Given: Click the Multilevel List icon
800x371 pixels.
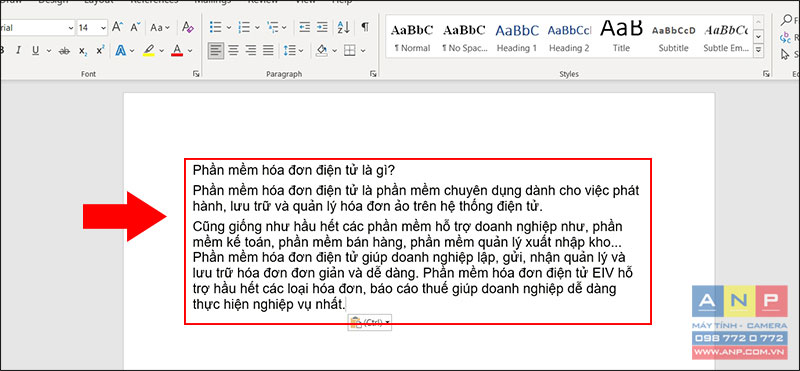Looking at the screenshot, I should point(273,28).
